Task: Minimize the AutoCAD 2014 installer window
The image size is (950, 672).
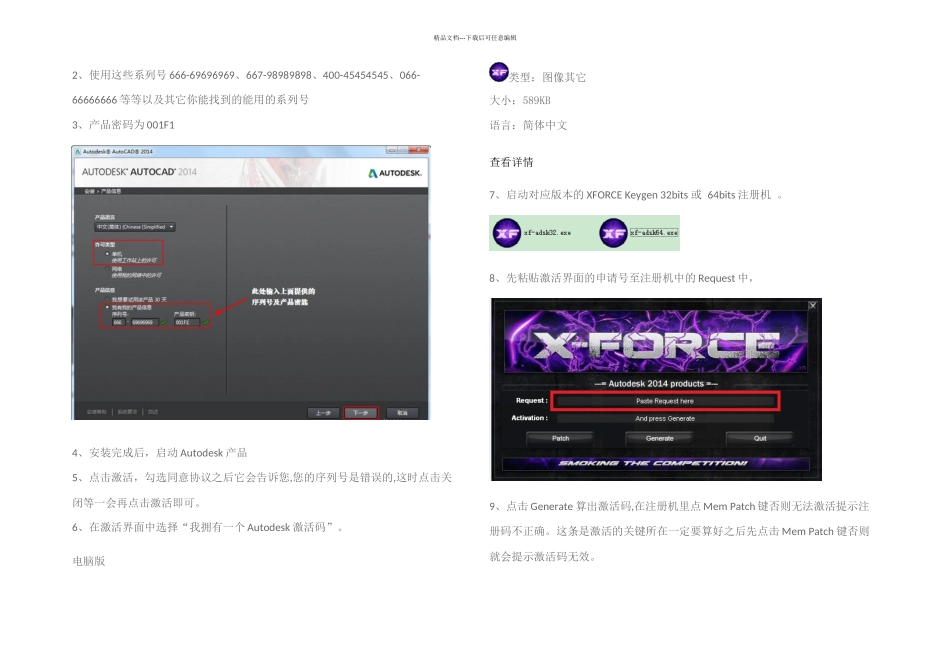Action: (391, 150)
